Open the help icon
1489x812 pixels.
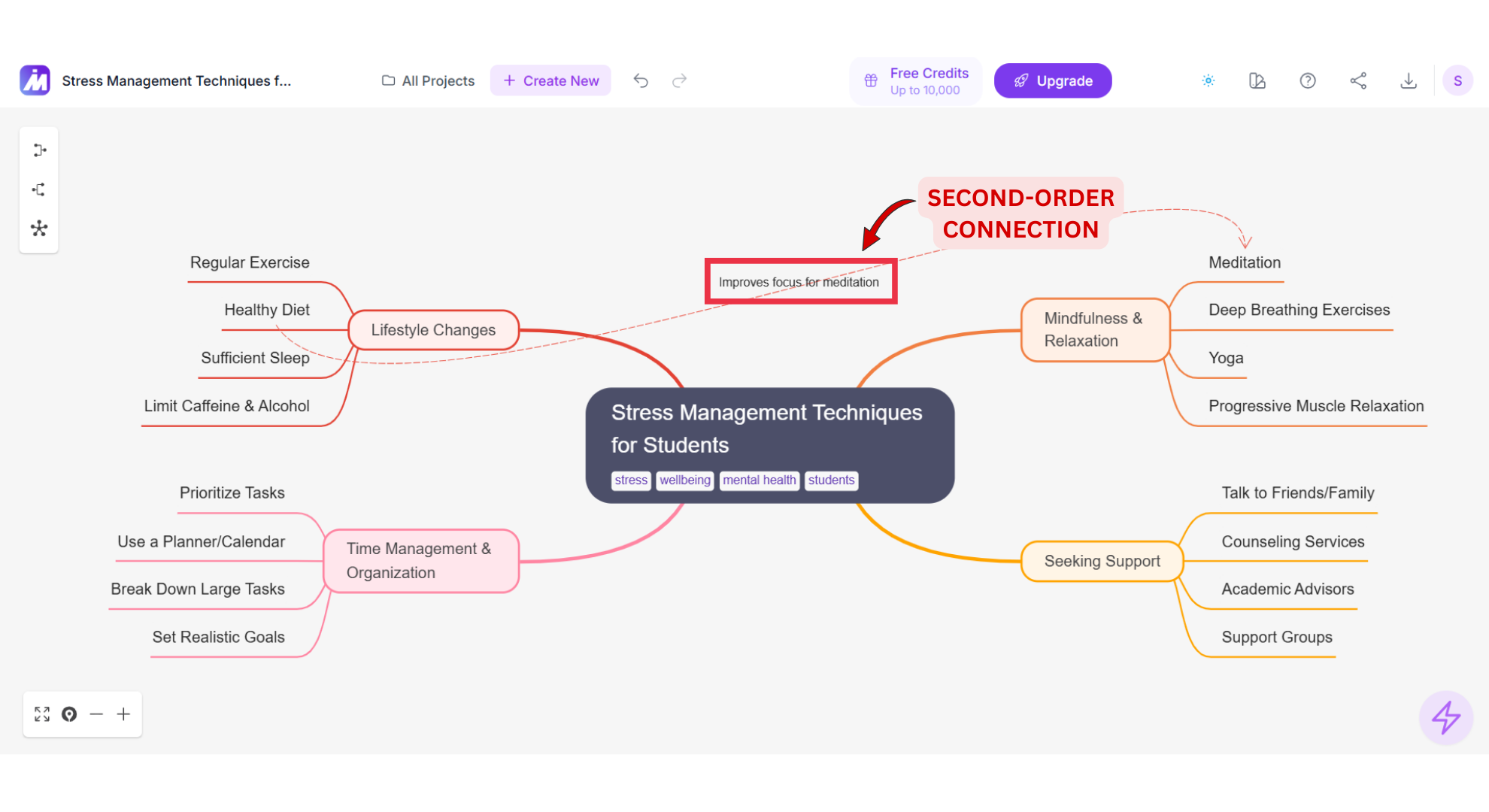pos(1308,80)
